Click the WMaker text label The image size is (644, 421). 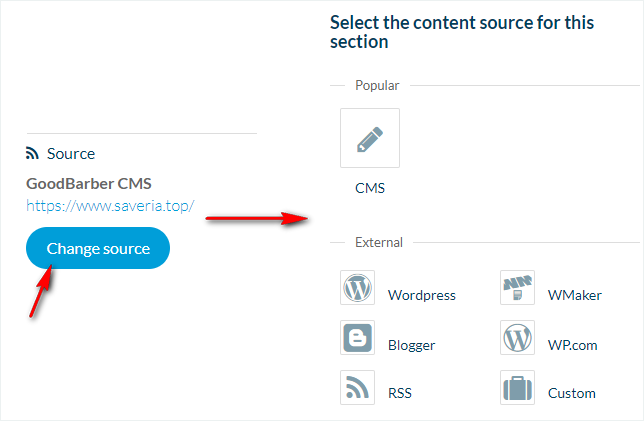tap(574, 295)
